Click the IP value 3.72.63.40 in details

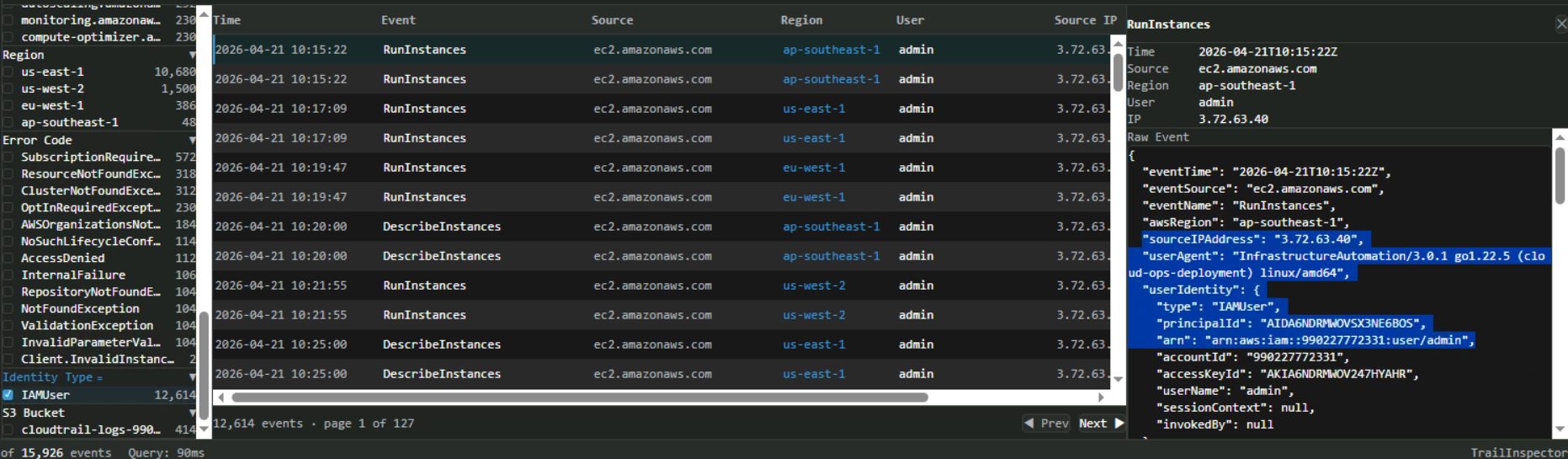(x=1233, y=120)
